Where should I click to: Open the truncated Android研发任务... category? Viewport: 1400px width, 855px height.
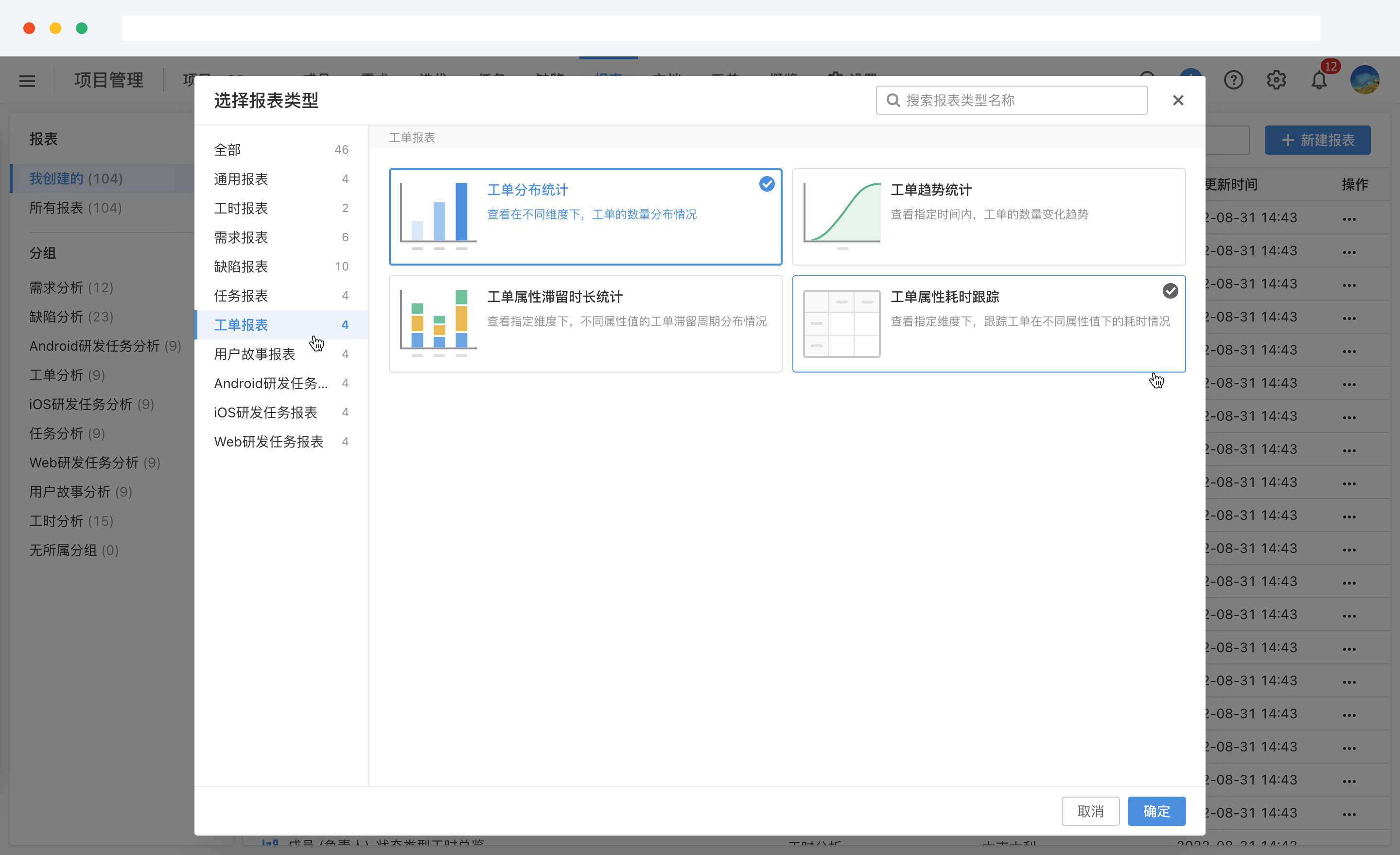click(x=270, y=383)
